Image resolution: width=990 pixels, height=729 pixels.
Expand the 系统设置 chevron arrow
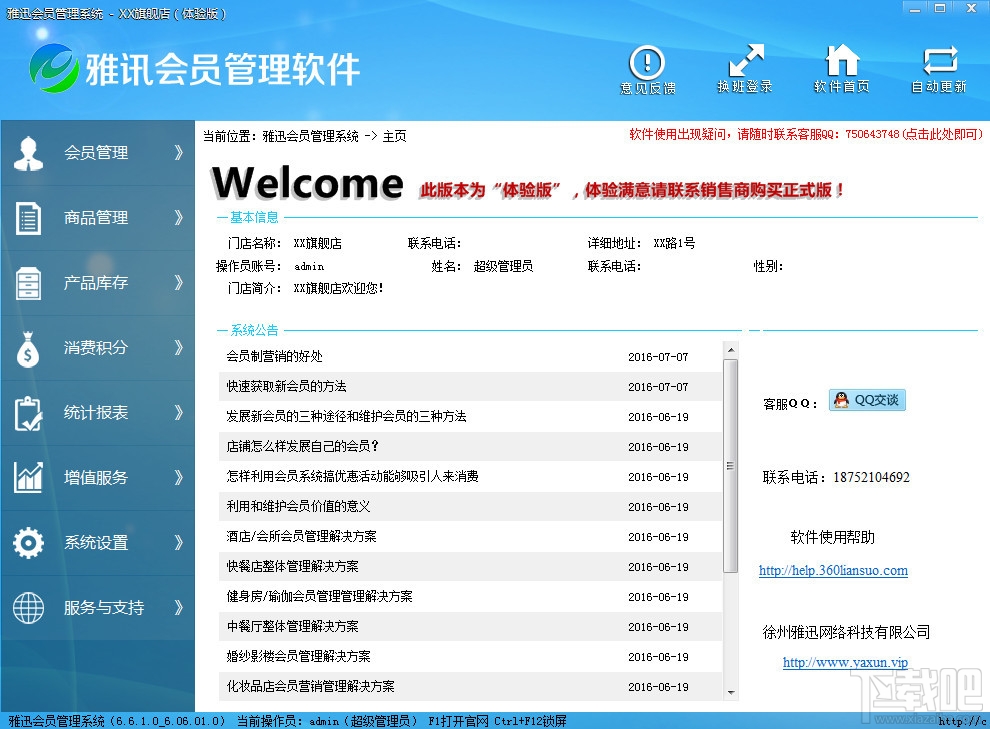(179, 543)
